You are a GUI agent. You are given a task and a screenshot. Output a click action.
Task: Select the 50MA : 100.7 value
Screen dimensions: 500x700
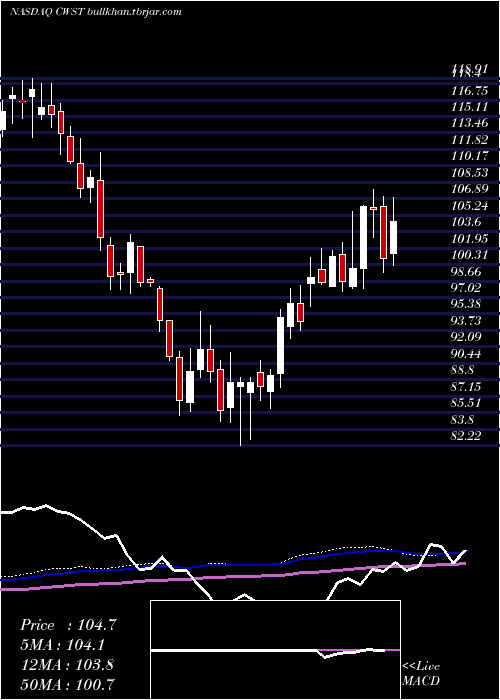coord(67,684)
